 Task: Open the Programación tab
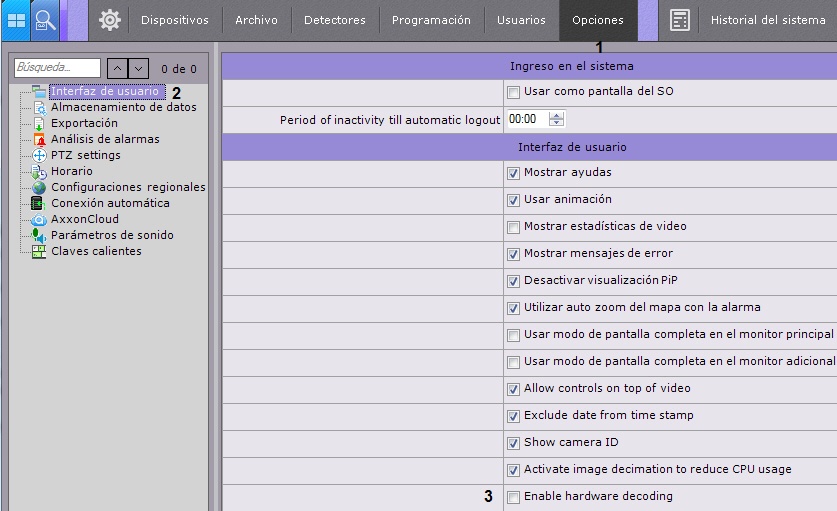[431, 20]
